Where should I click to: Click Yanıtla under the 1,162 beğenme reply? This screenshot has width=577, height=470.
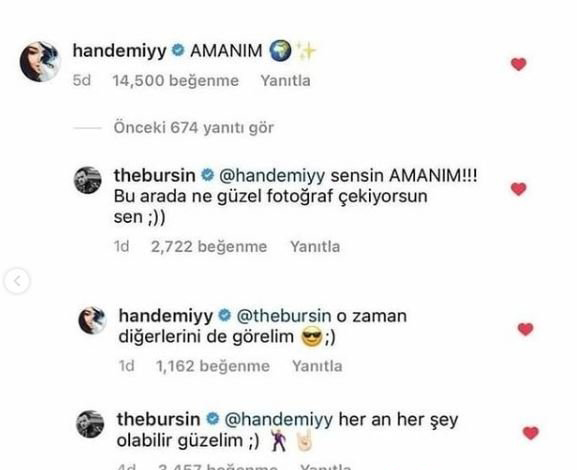pos(317,366)
